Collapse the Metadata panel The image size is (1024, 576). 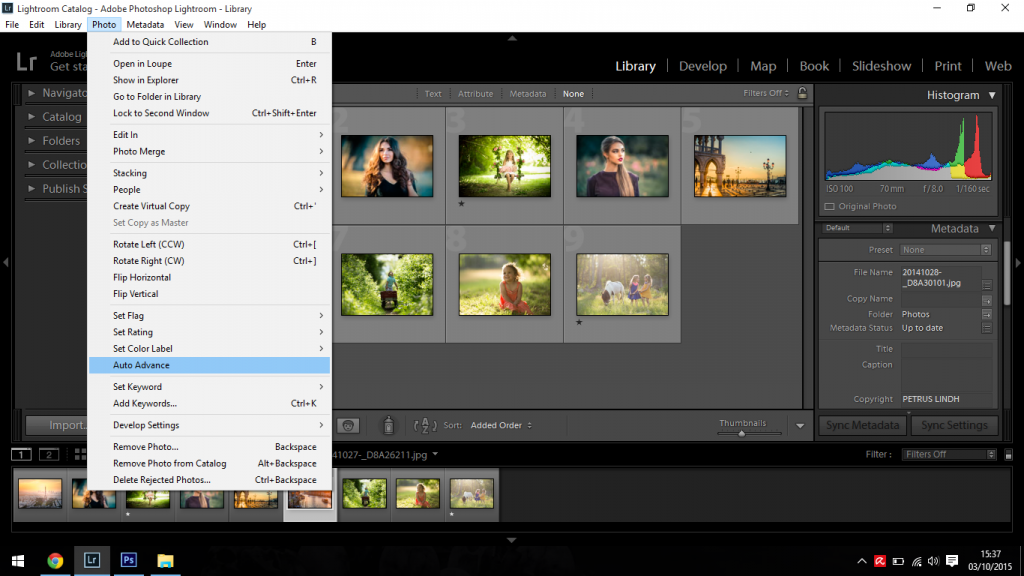992,229
